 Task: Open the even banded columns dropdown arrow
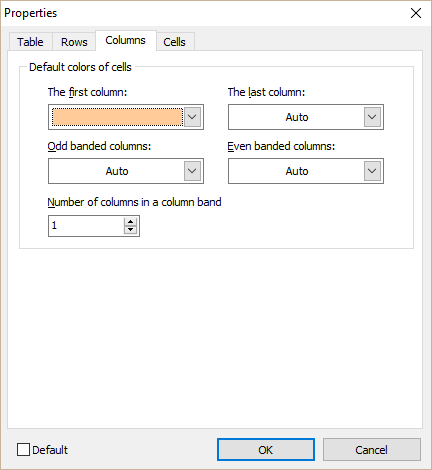[x=372, y=171]
